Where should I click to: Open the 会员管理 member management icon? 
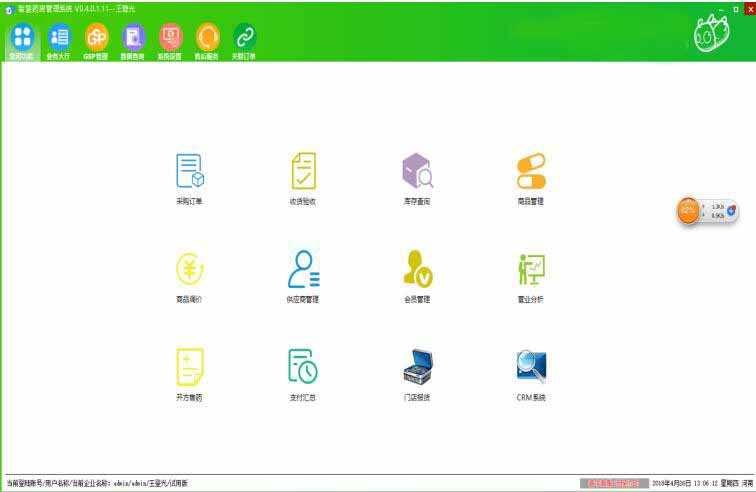pos(418,269)
